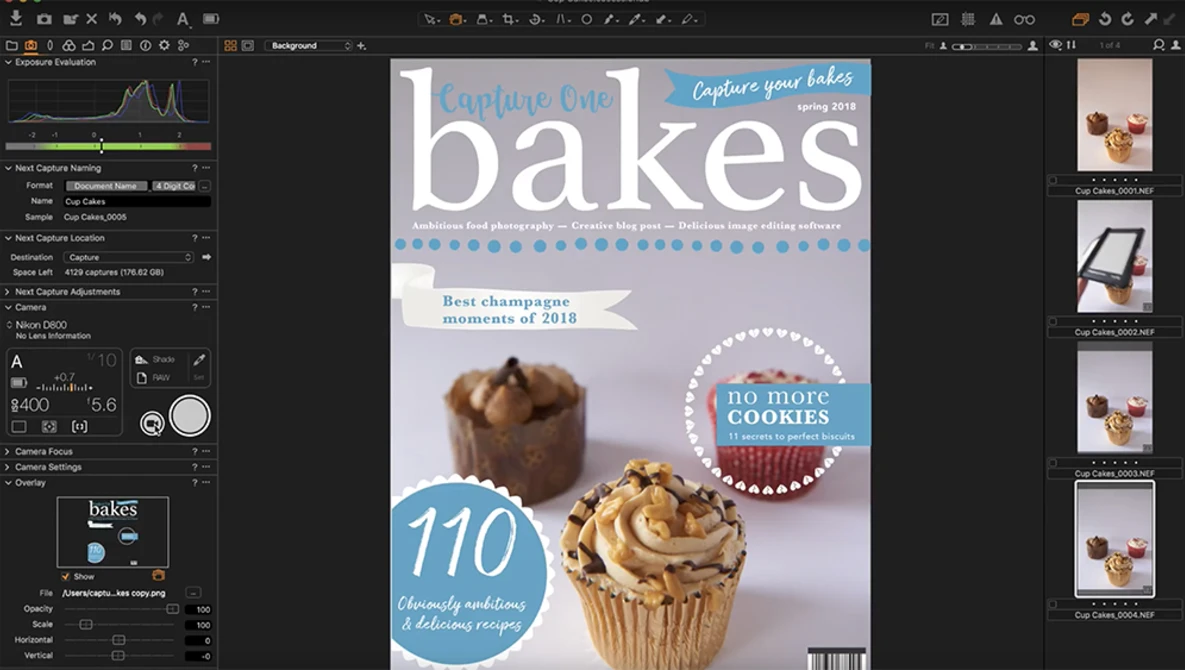Select the Keystone tool
Image resolution: width=1185 pixels, height=670 pixels.
coord(562,20)
